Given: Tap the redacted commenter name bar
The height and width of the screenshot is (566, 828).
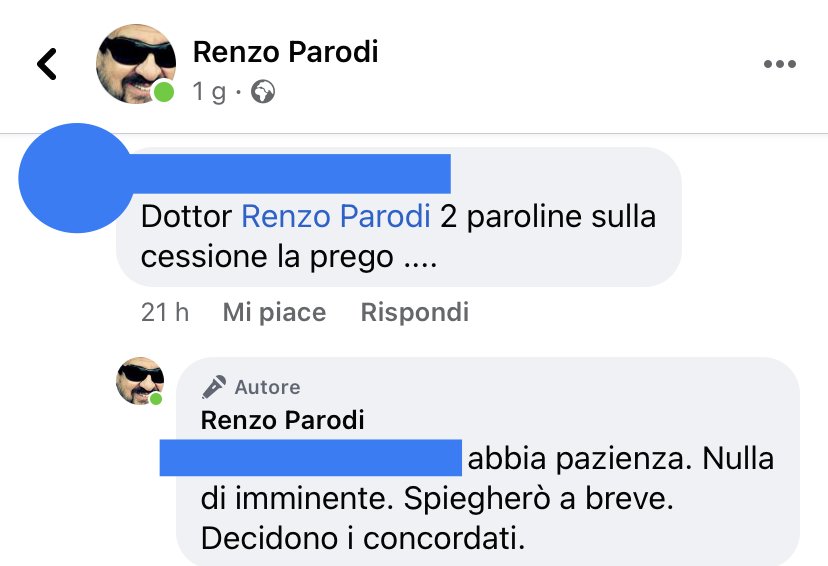Looking at the screenshot, I should point(290,174).
